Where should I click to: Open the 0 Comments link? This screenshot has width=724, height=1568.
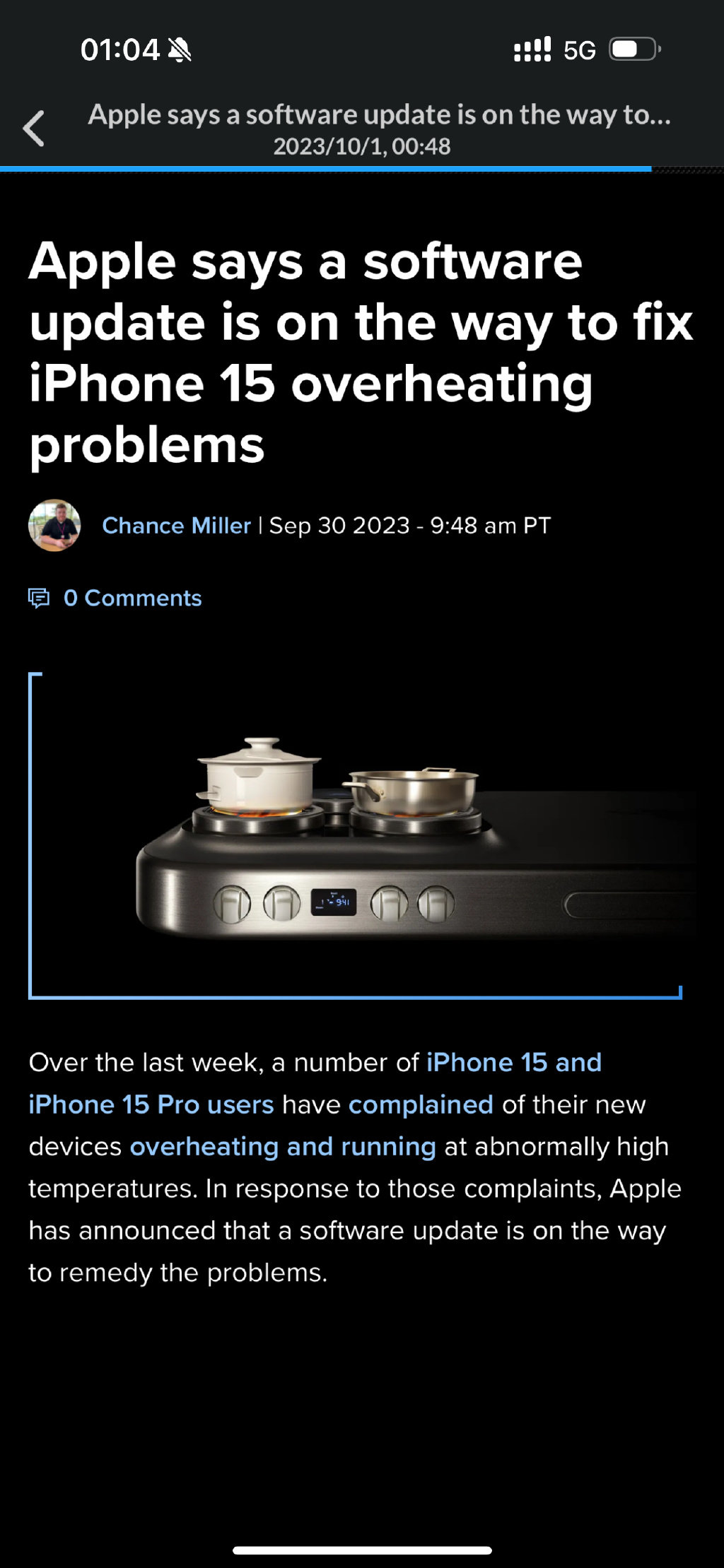tap(132, 599)
